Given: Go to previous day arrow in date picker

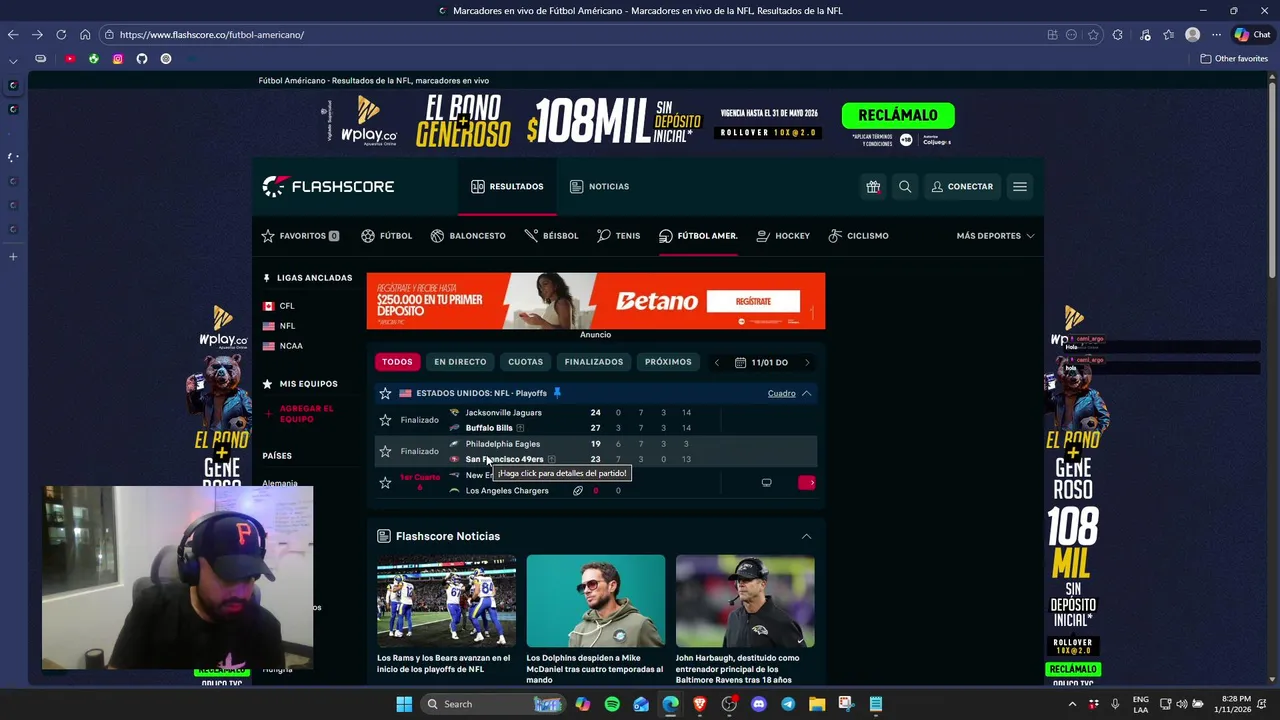Looking at the screenshot, I should (x=716, y=362).
